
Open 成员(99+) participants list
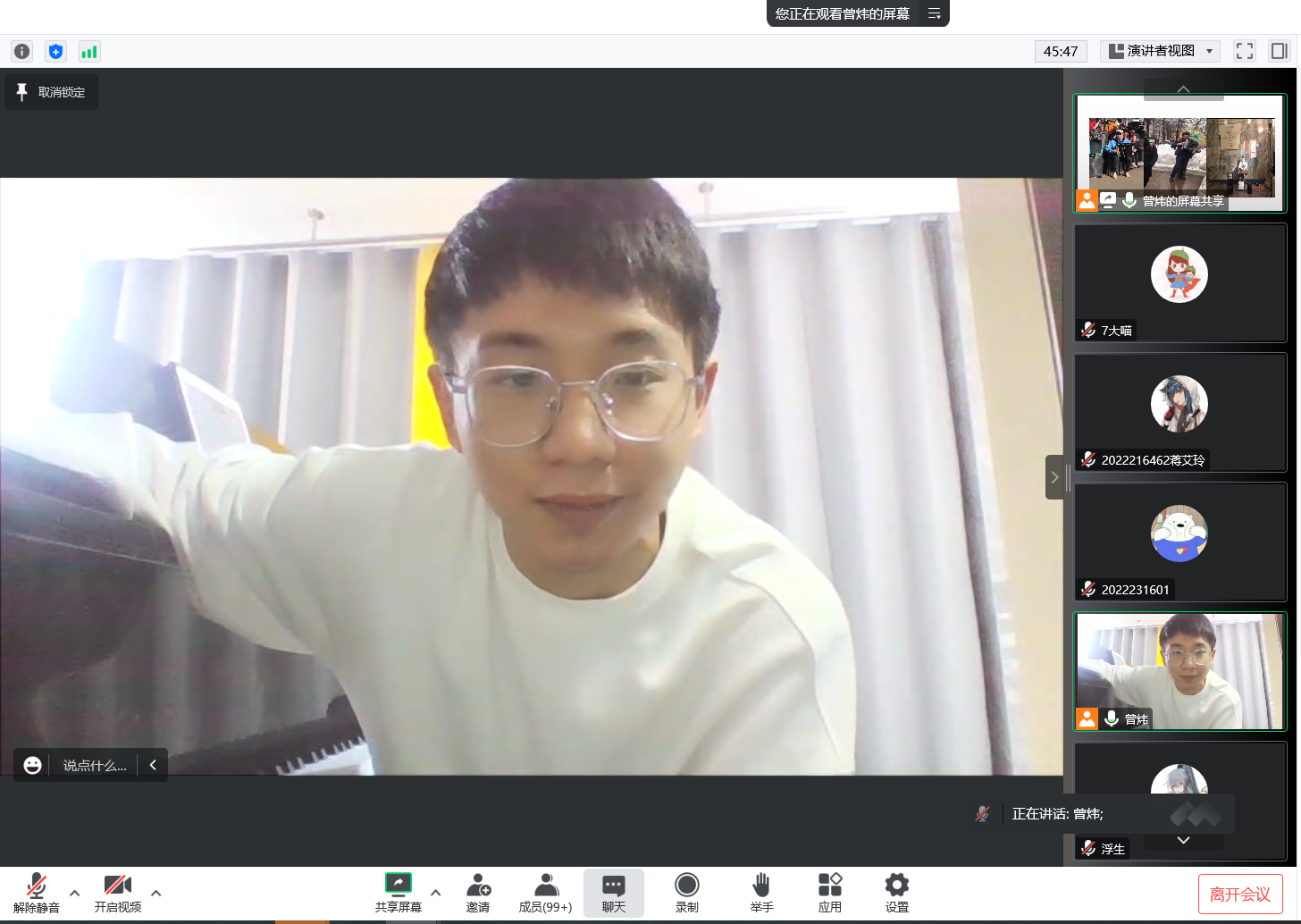pyautogui.click(x=545, y=892)
